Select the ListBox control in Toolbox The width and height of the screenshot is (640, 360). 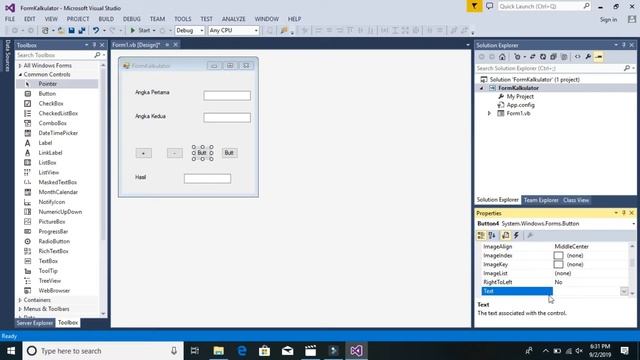[47, 162]
